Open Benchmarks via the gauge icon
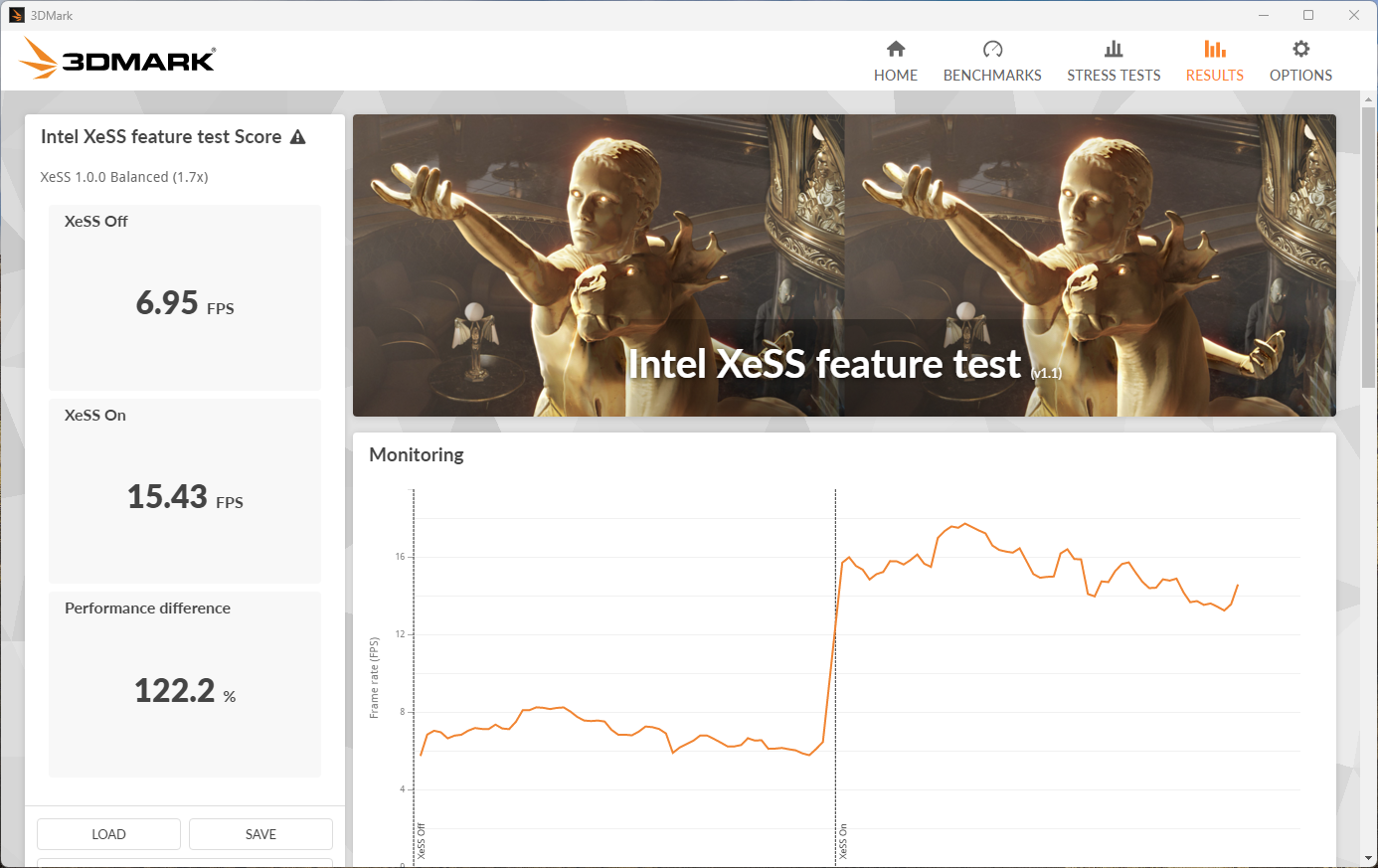 [x=992, y=49]
